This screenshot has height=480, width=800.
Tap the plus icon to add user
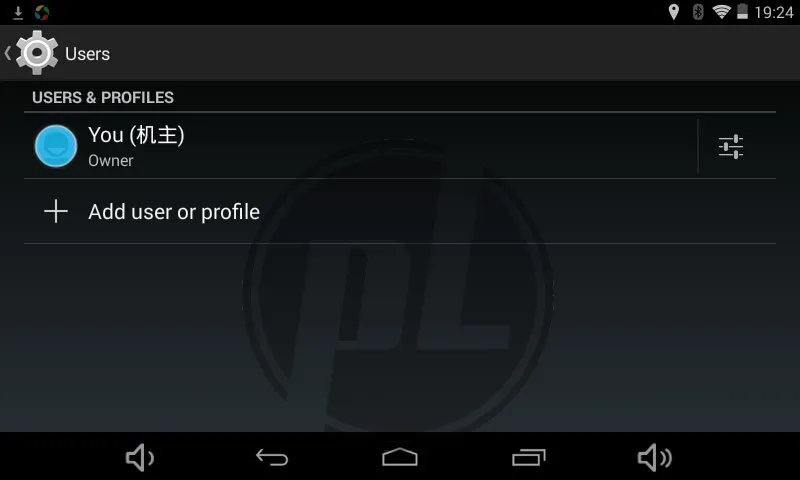(x=56, y=211)
